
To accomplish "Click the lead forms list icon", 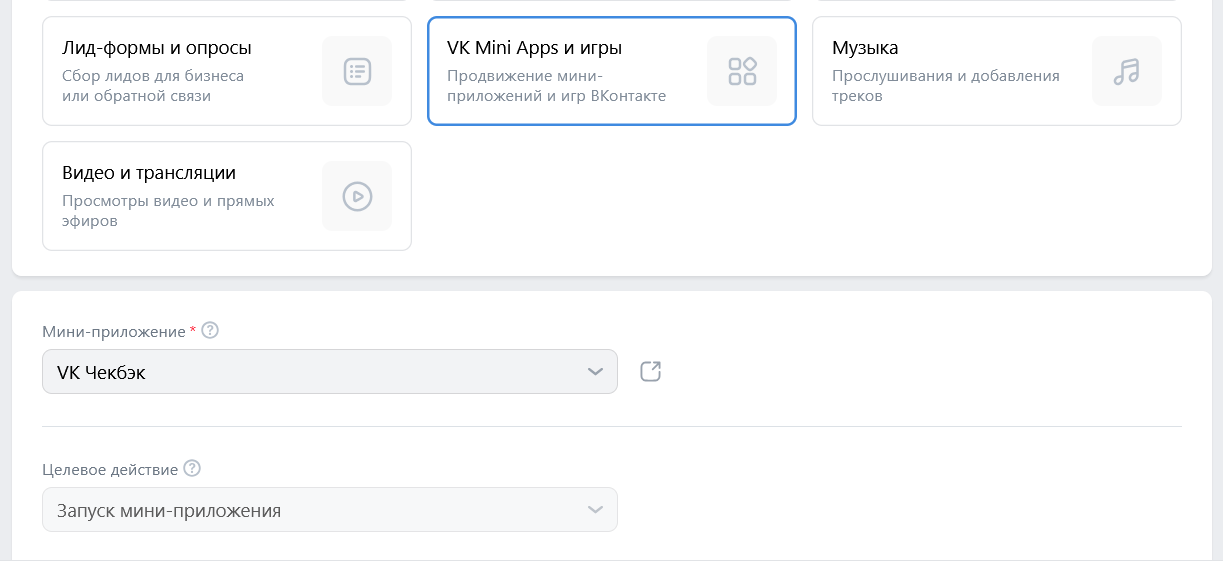I will 357,71.
